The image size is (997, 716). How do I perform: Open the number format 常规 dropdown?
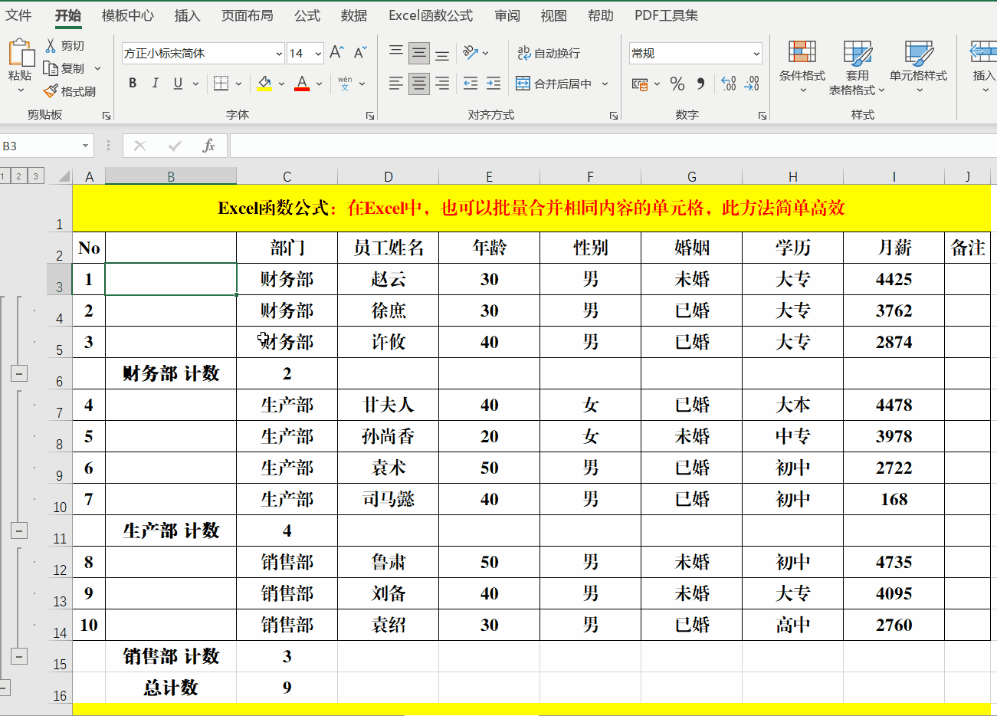click(756, 53)
